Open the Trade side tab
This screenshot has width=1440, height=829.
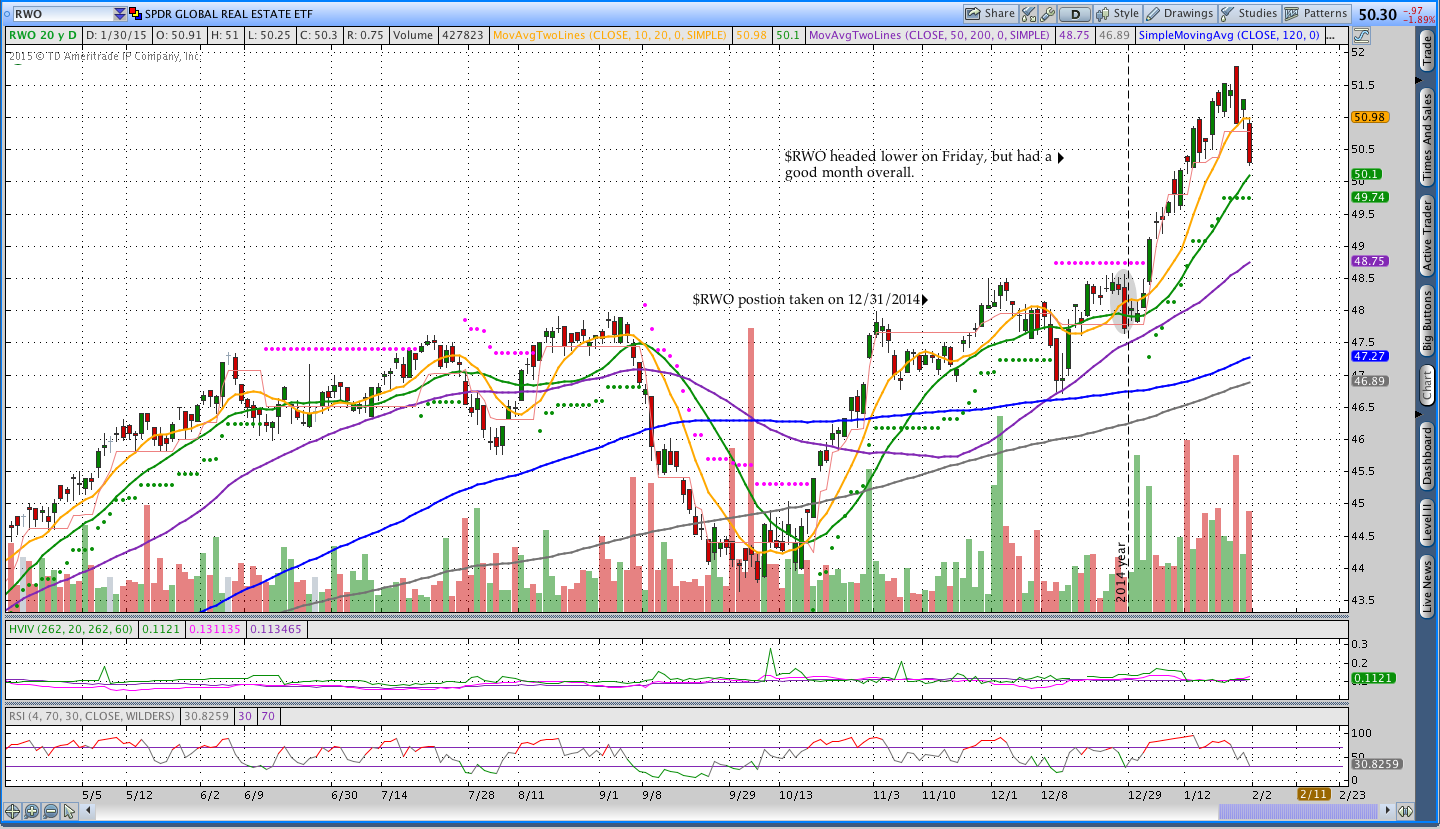click(x=1428, y=50)
